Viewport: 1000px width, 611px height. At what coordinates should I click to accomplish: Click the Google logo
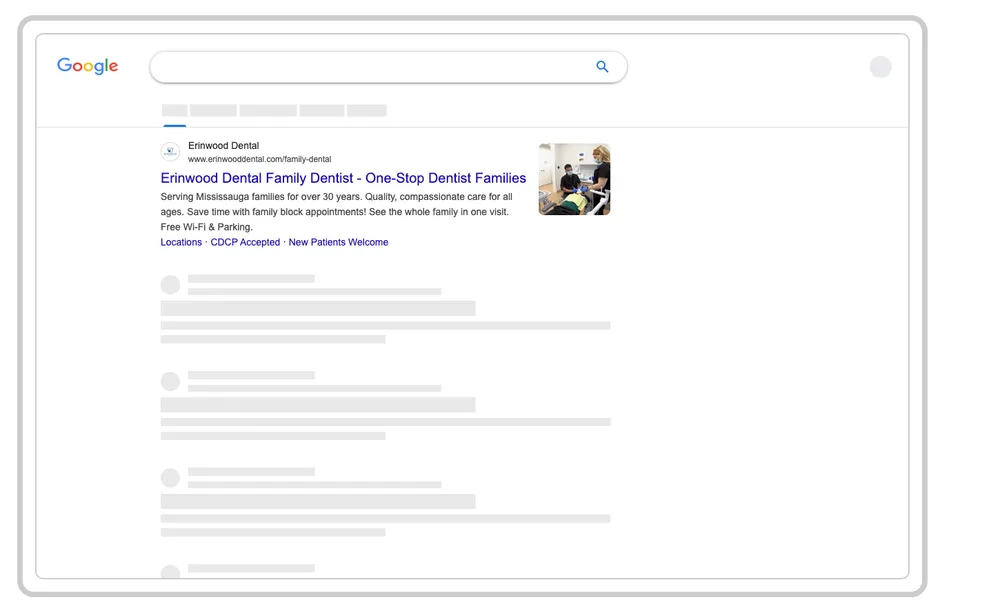tap(87, 66)
